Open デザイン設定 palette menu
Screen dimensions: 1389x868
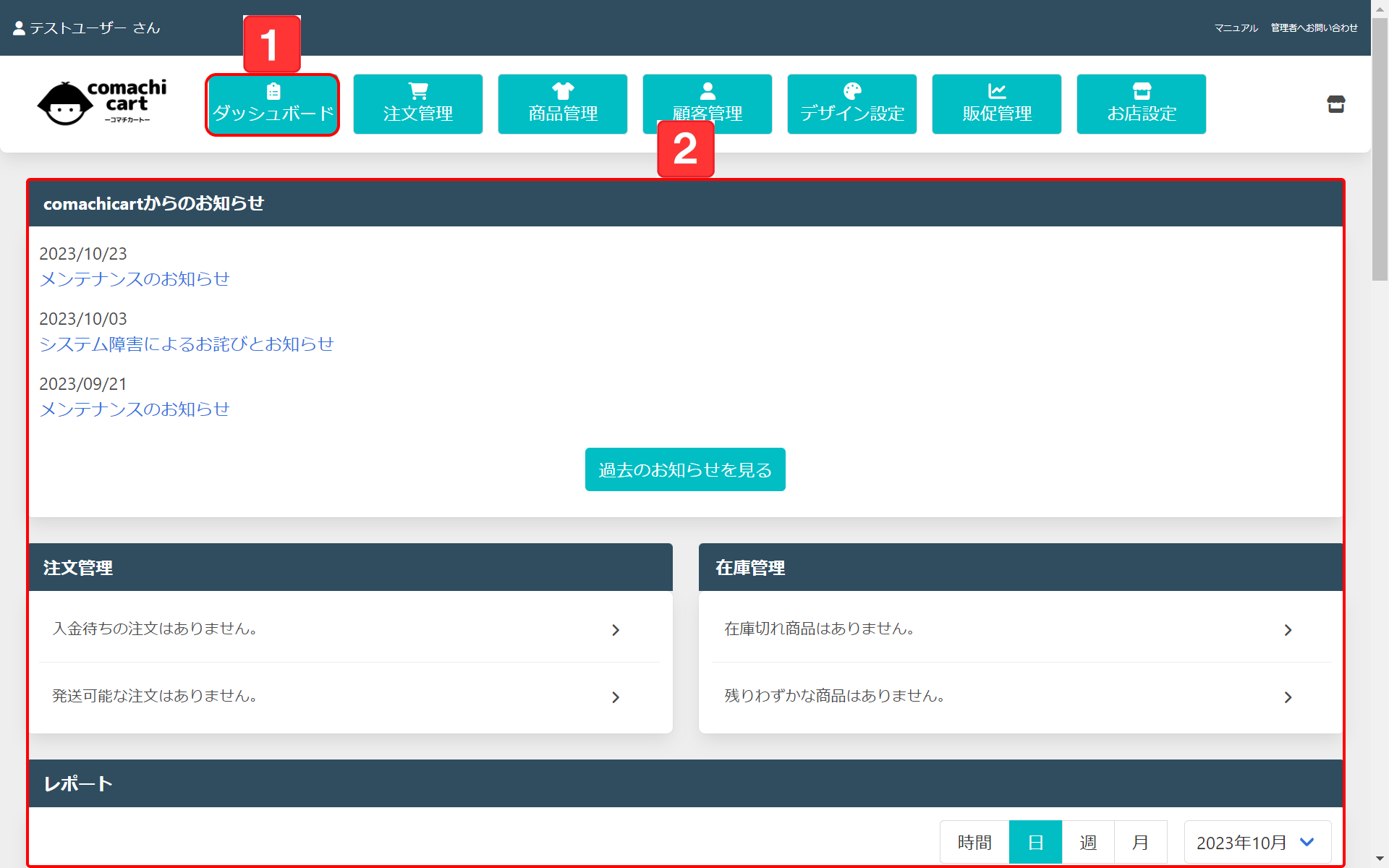(852, 104)
